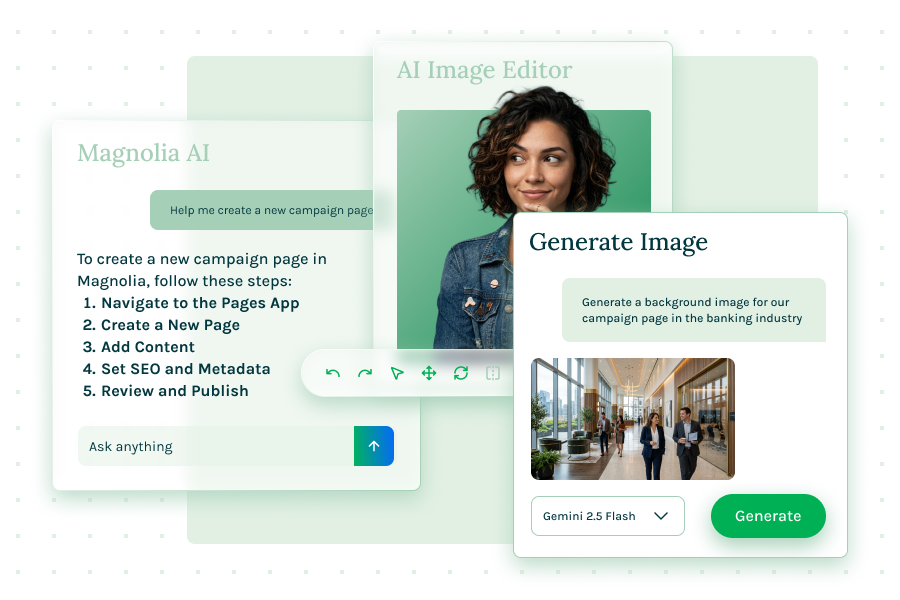Click the undo arrow in image toolbar
Viewport: 900px width, 600px height.
click(333, 373)
